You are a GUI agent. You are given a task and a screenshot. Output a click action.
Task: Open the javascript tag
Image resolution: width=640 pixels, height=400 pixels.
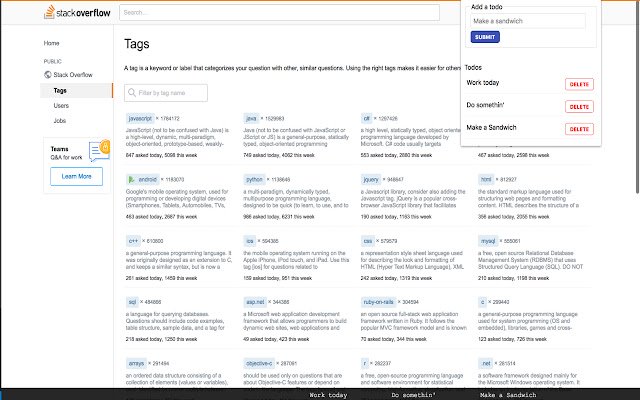pos(140,119)
